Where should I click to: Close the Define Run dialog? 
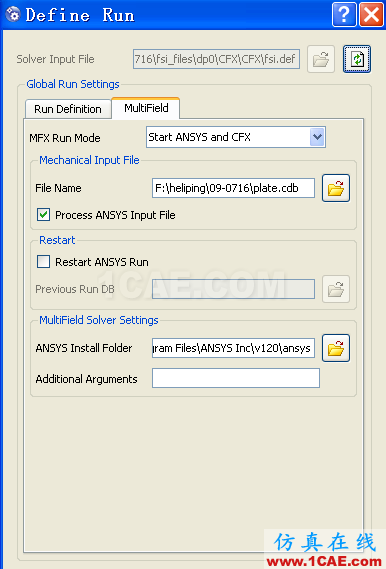pyautogui.click(x=371, y=15)
